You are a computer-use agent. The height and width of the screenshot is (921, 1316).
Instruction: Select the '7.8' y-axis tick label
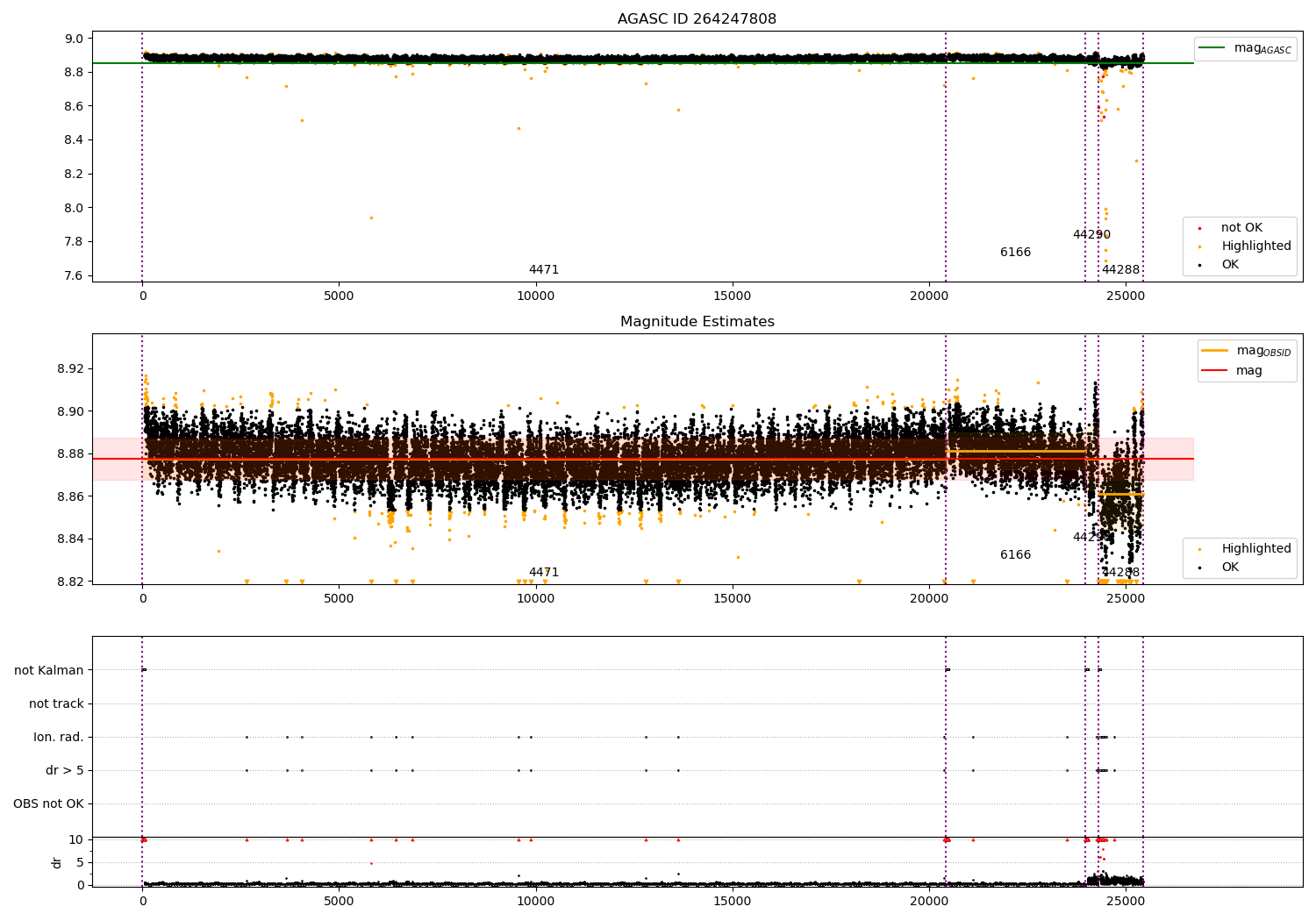point(75,242)
